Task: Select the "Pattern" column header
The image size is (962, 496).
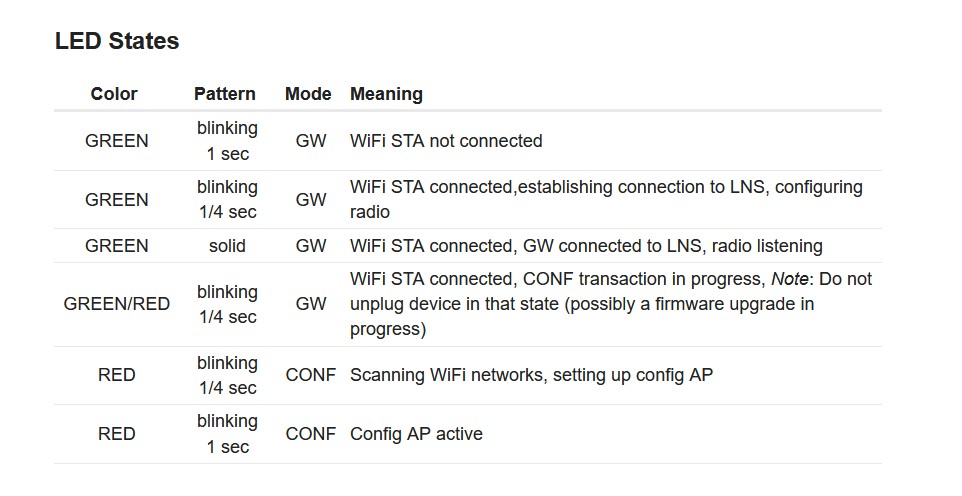Action: coord(225,94)
